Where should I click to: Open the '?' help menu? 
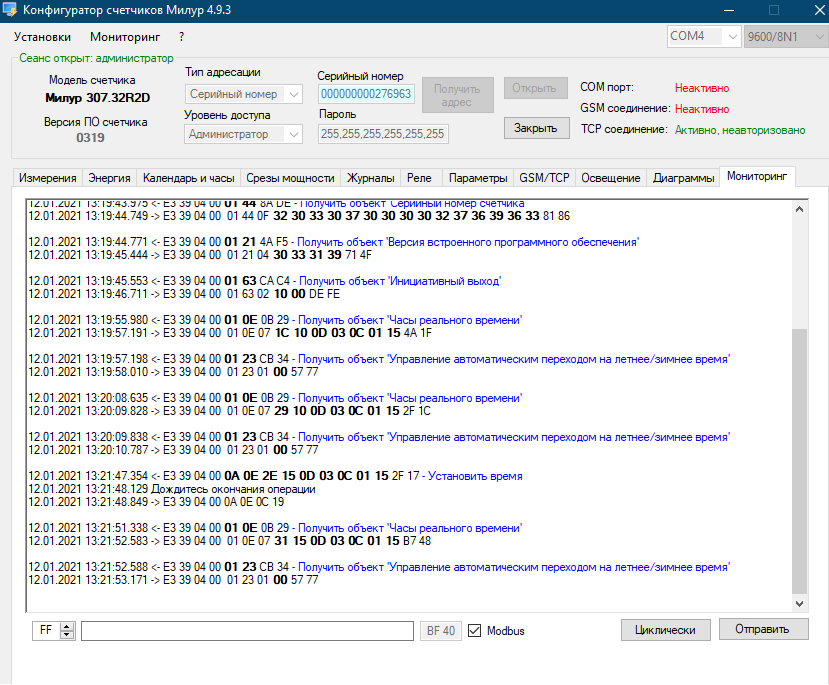click(181, 37)
